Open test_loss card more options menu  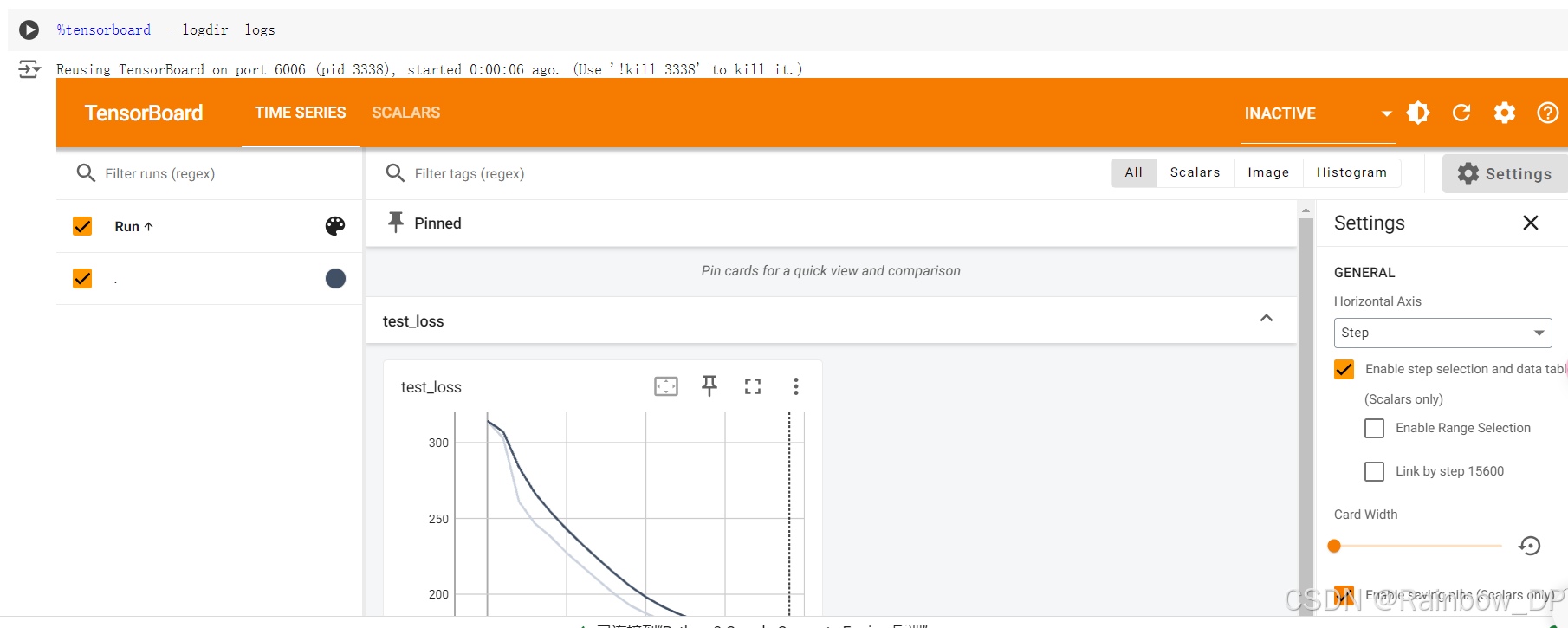click(x=796, y=386)
